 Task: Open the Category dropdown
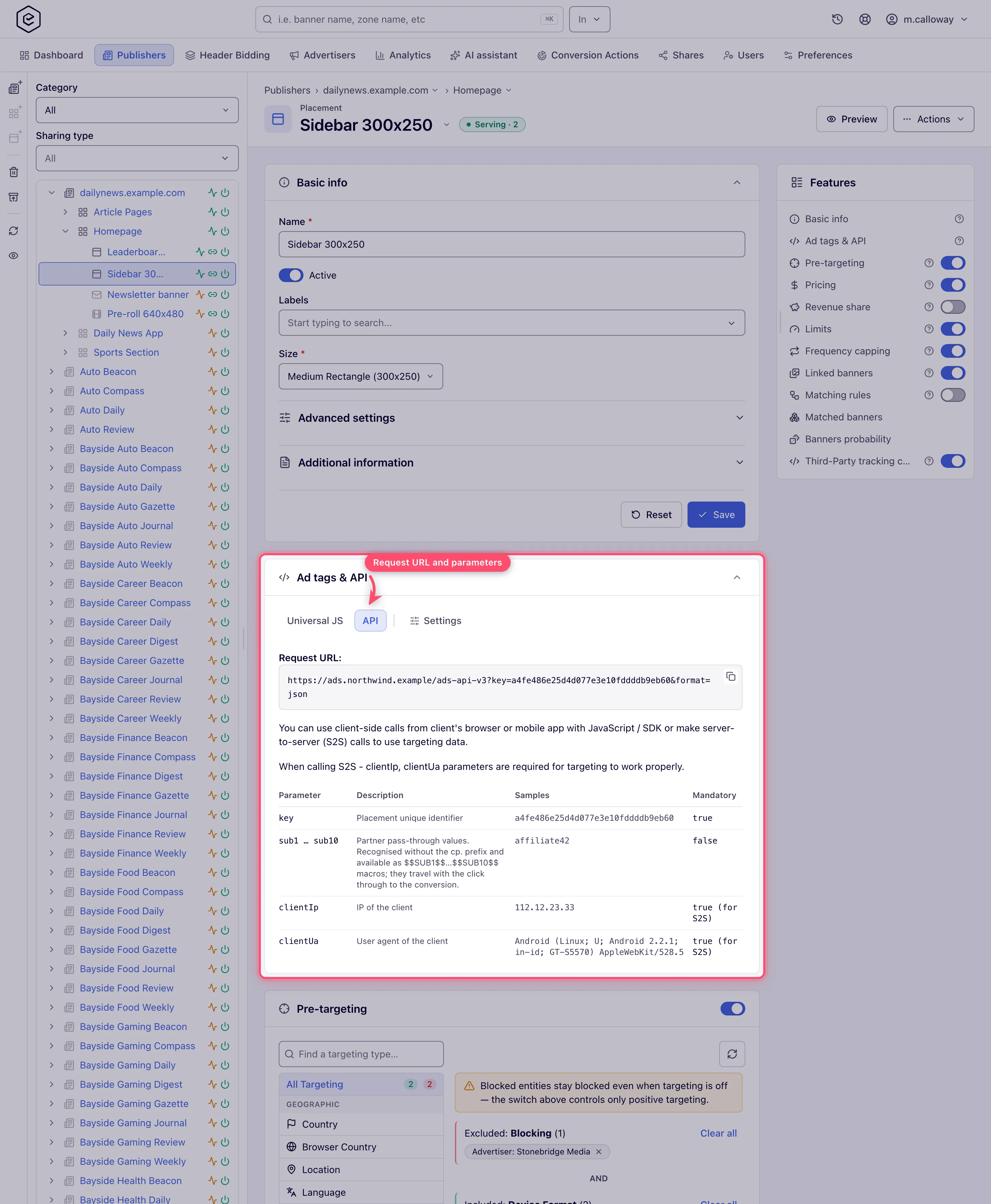(137, 110)
